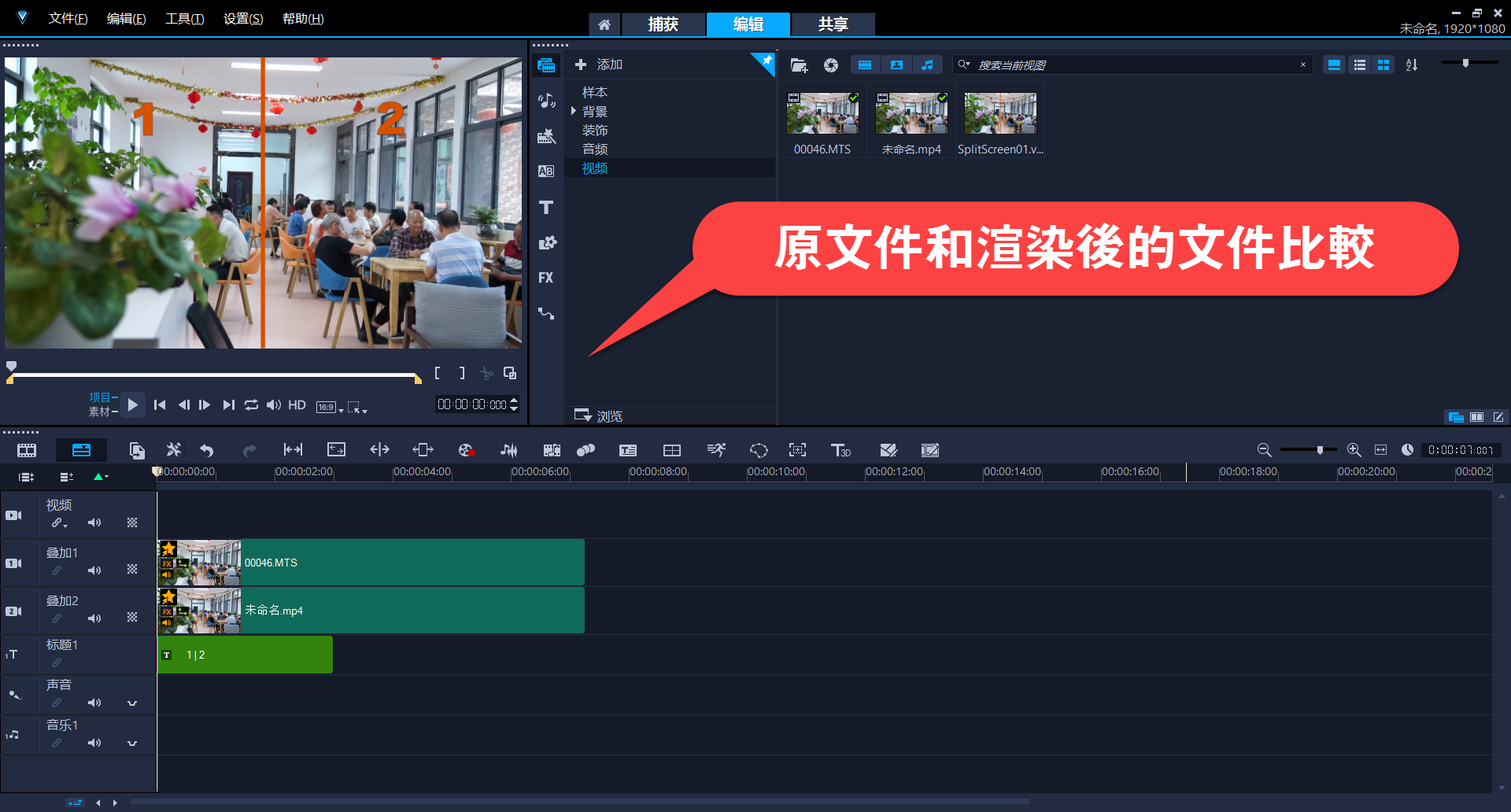Mute the 视频 track speaker

click(x=94, y=522)
